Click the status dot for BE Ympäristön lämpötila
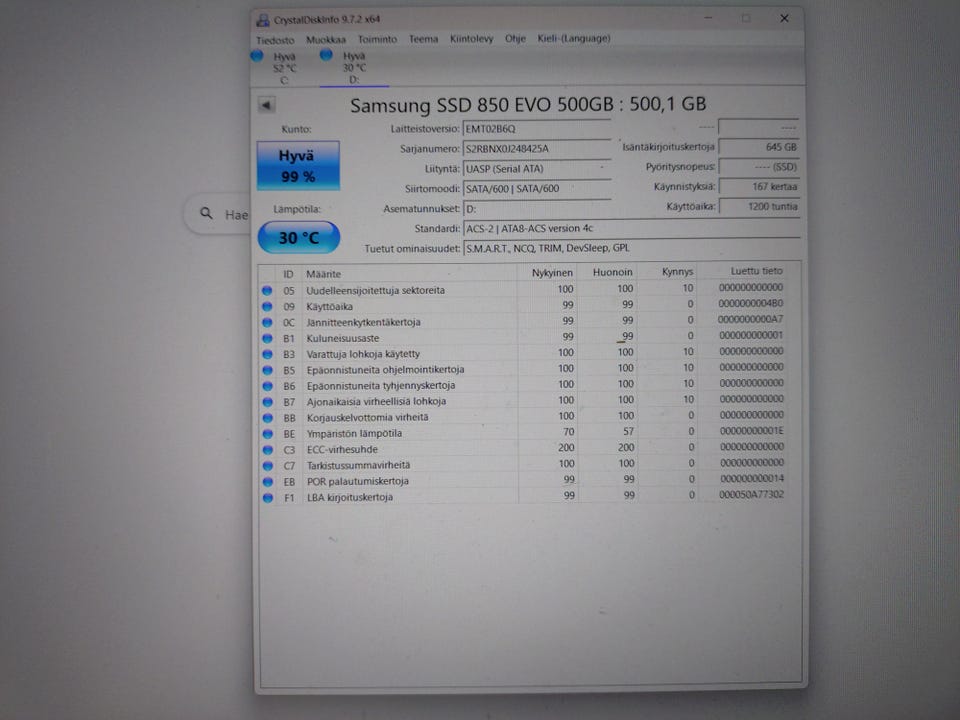This screenshot has height=720, width=960. click(x=268, y=434)
